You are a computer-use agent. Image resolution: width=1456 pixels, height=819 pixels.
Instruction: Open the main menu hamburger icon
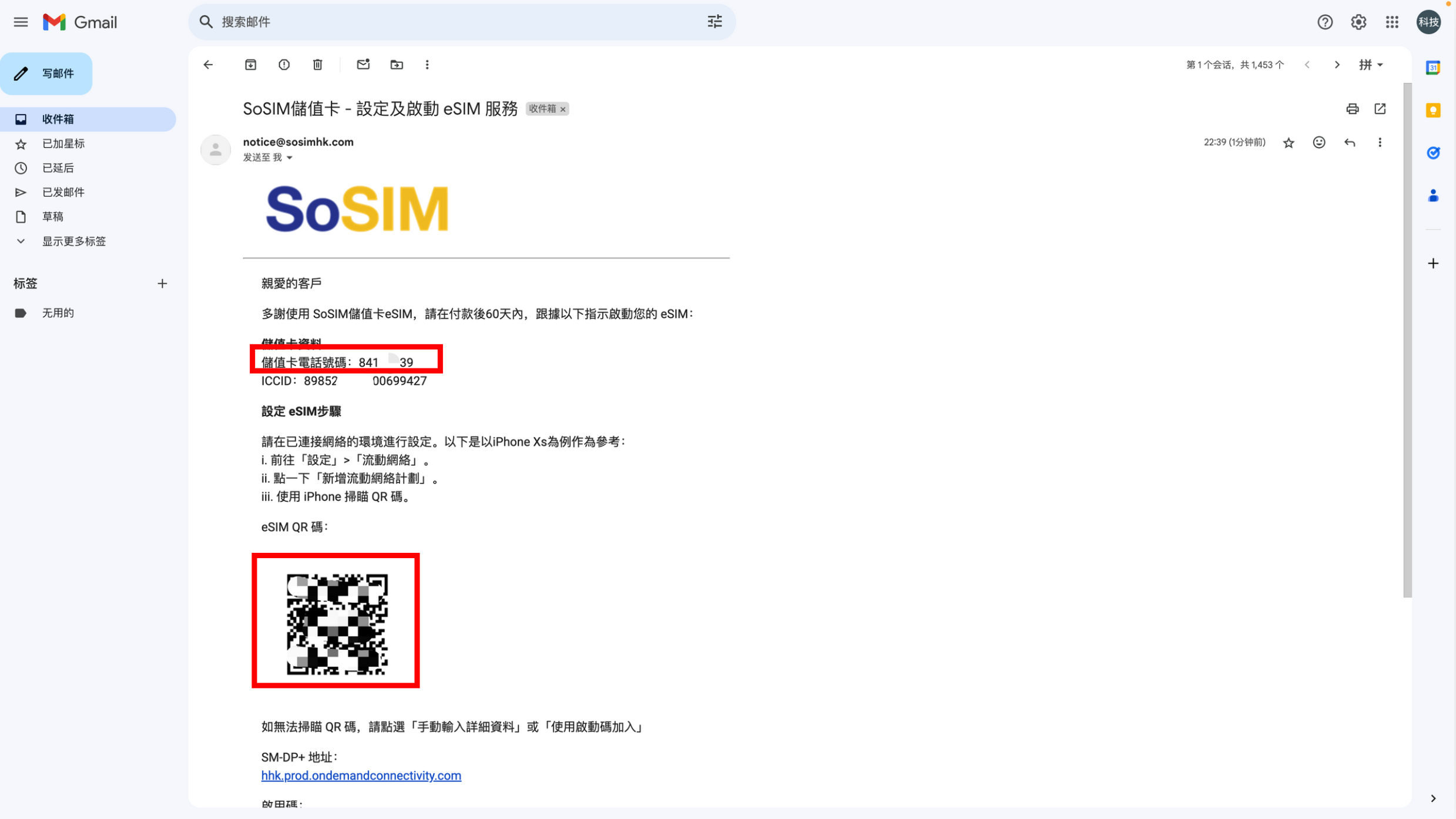[21, 22]
